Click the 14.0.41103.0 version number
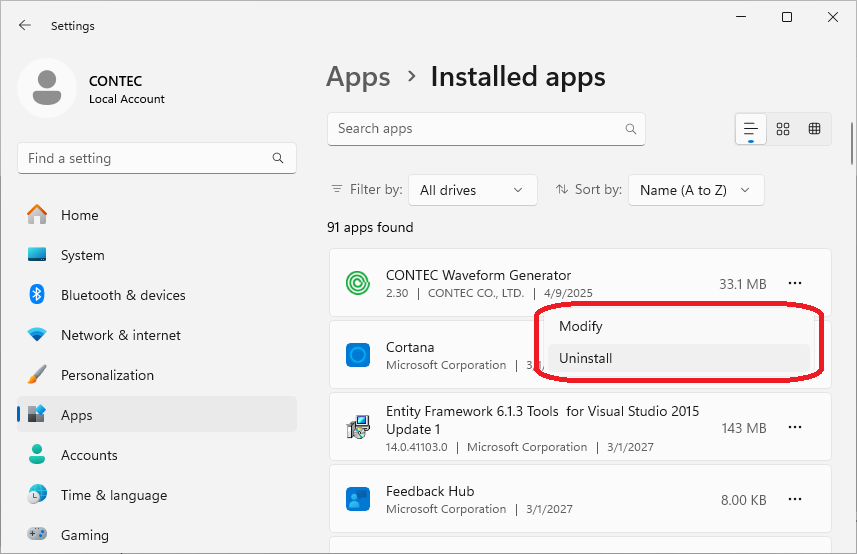 coord(416,447)
